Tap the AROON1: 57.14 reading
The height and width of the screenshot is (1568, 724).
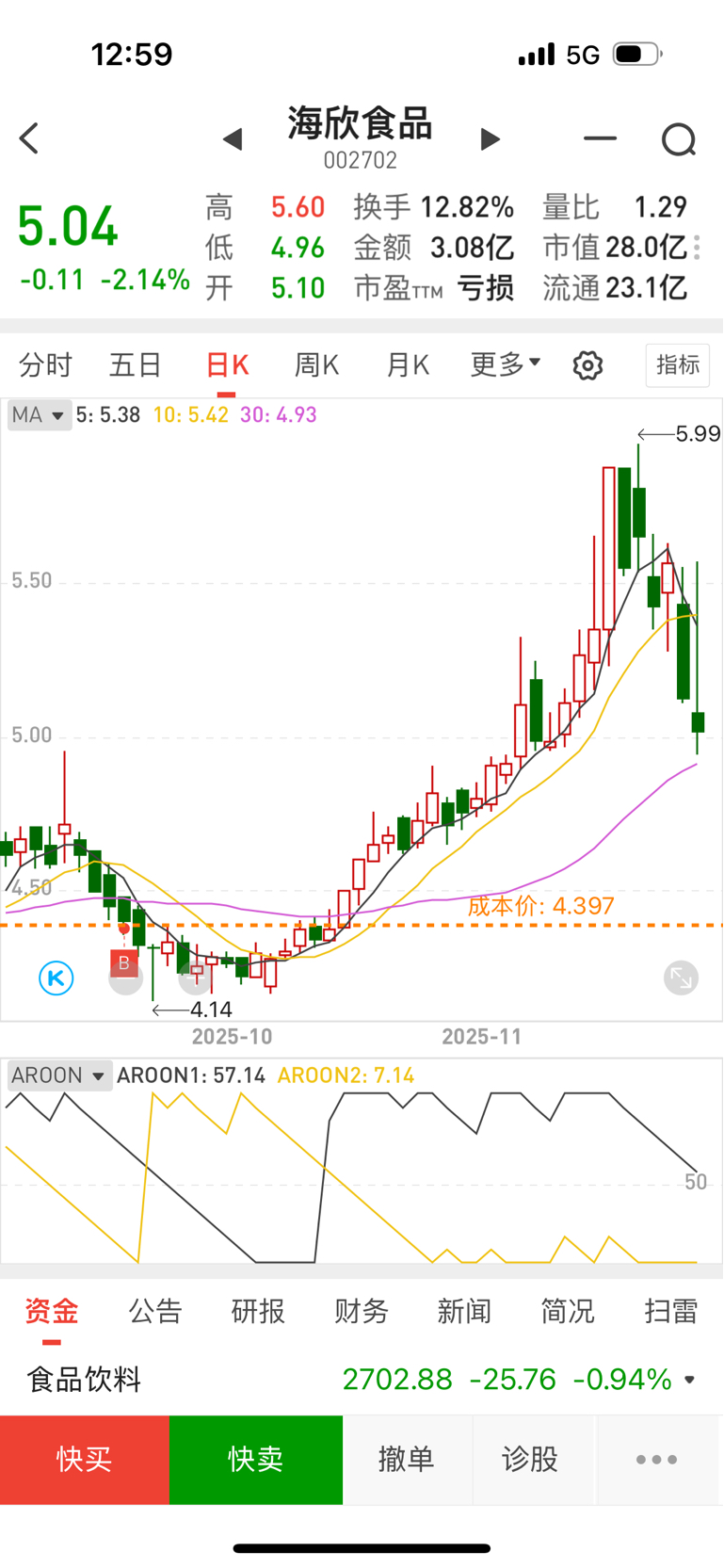191,1075
